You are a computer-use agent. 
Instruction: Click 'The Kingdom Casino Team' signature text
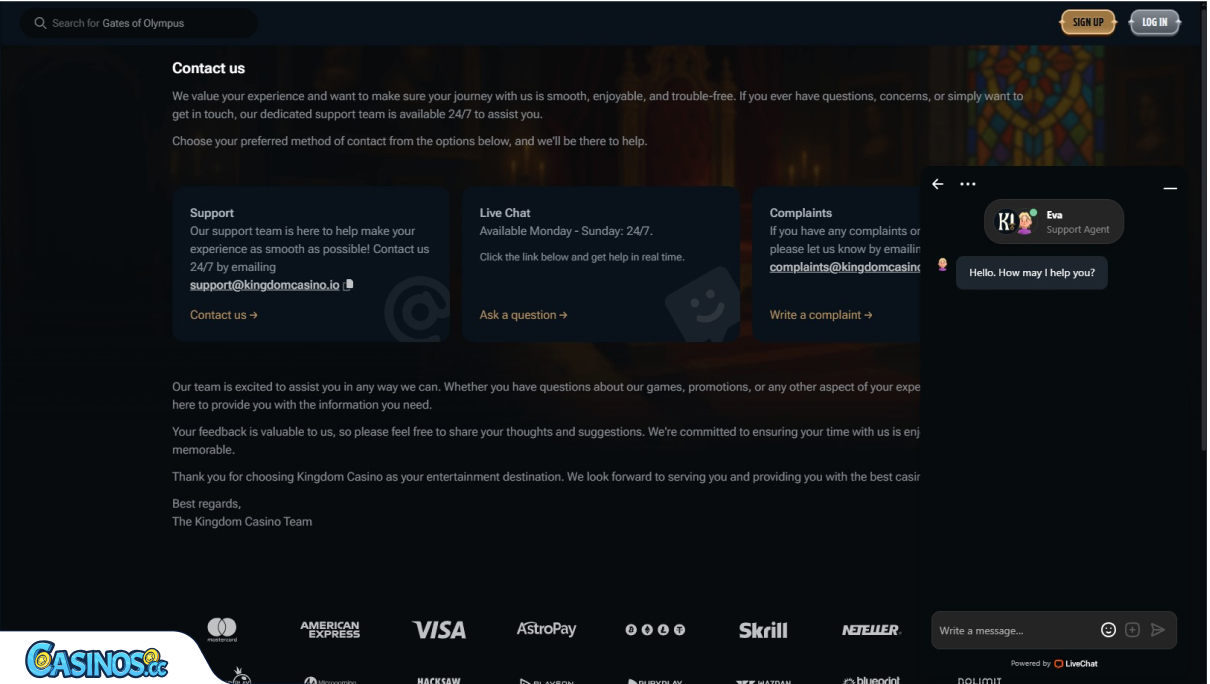point(242,521)
